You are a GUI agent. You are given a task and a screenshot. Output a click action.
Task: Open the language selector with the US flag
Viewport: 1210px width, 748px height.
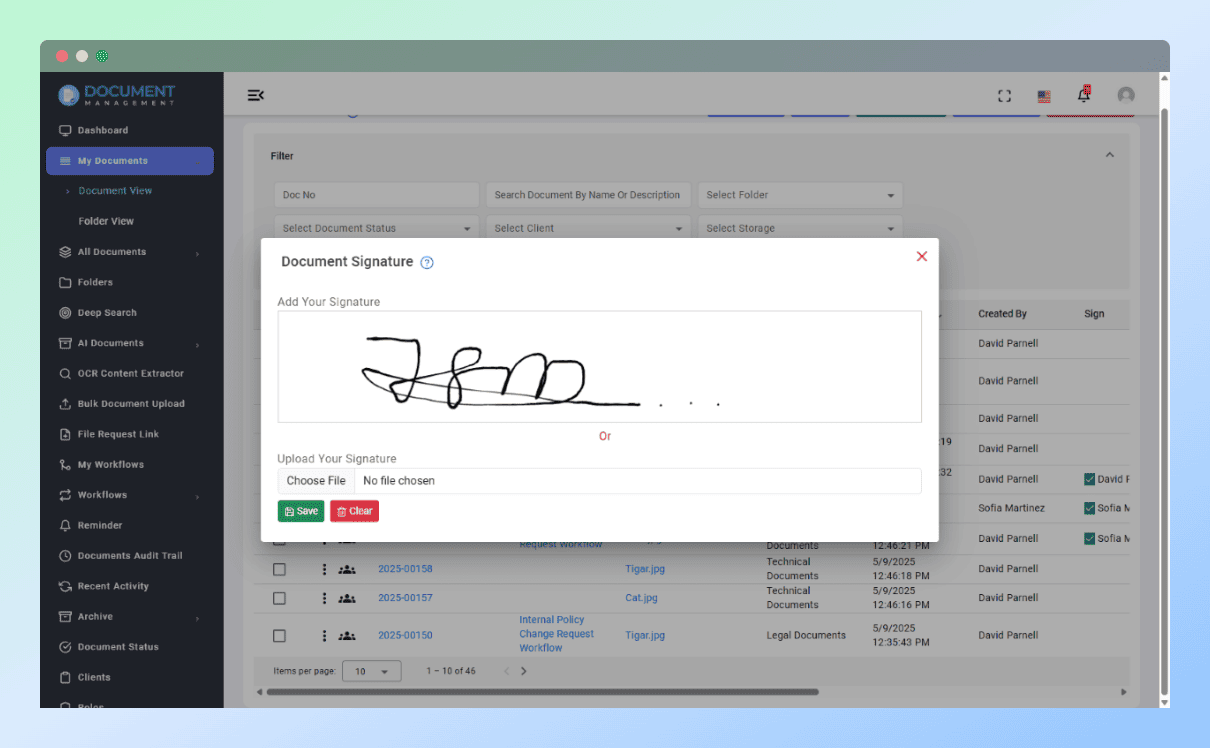click(1044, 96)
